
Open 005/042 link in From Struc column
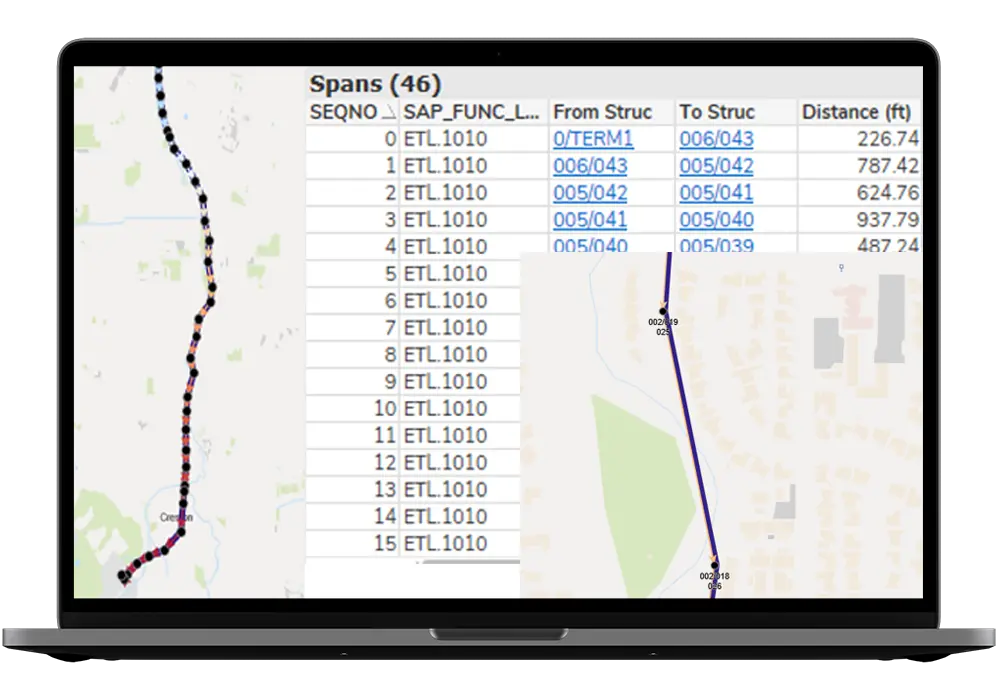pos(590,193)
